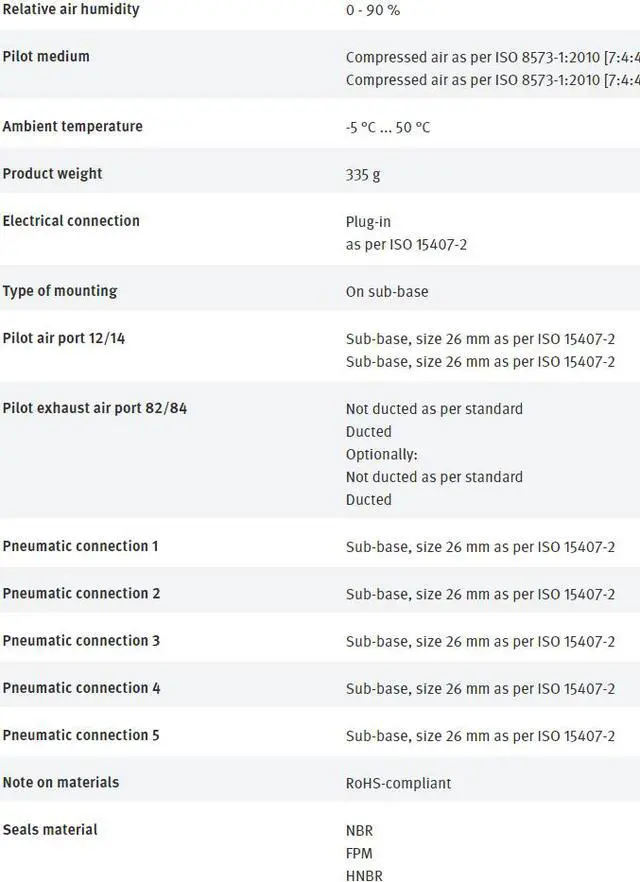This screenshot has height=882, width=640.
Task: Click the "Pilot exhaust air port 82/84" label
Action: pyautogui.click(x=95, y=408)
